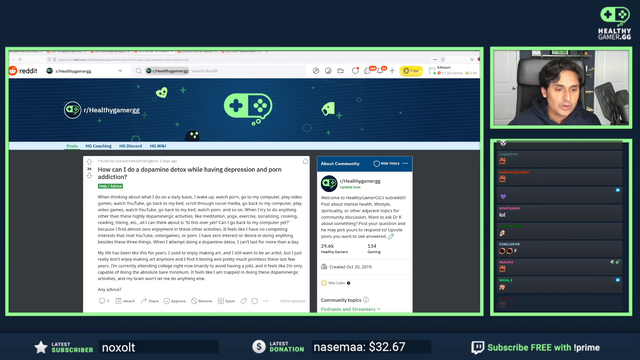
Task: Open the HG Coaching tab
Action: pos(98,146)
